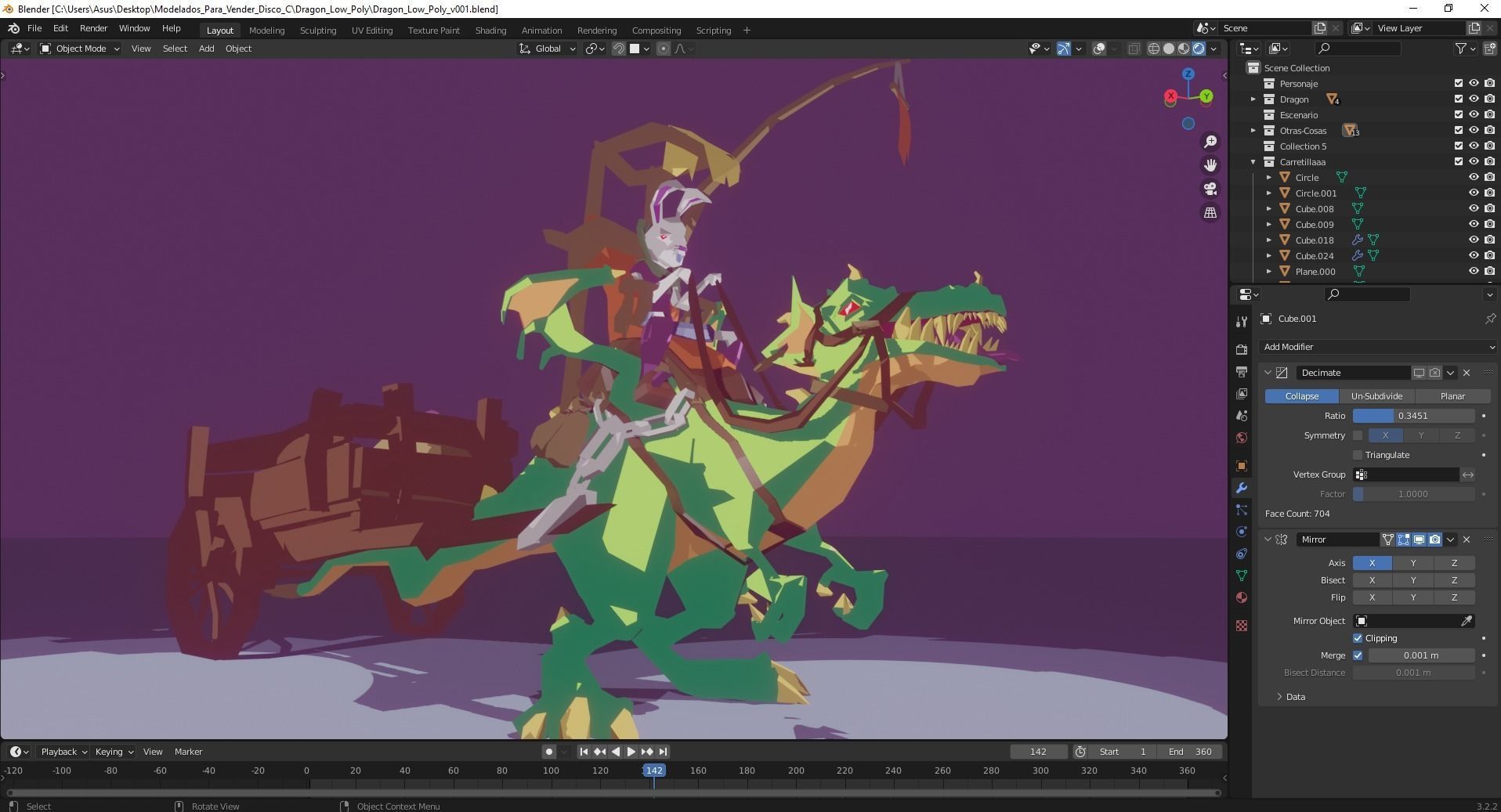Open the Texture properties tab
Image resolution: width=1501 pixels, height=812 pixels.
click(x=1242, y=626)
